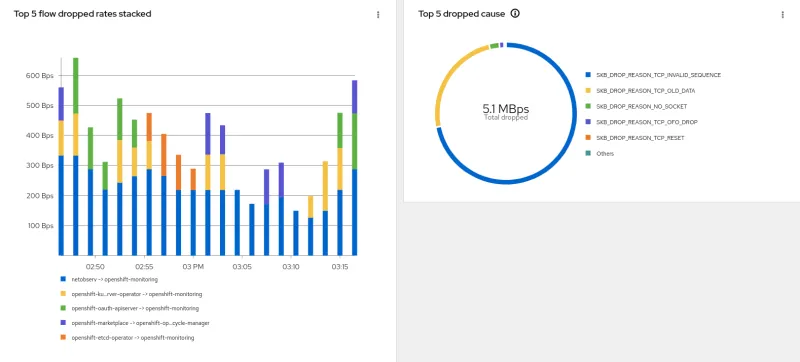800x362 pixels.
Task: Click the small green donut chart segment
Action: click(x=494, y=46)
